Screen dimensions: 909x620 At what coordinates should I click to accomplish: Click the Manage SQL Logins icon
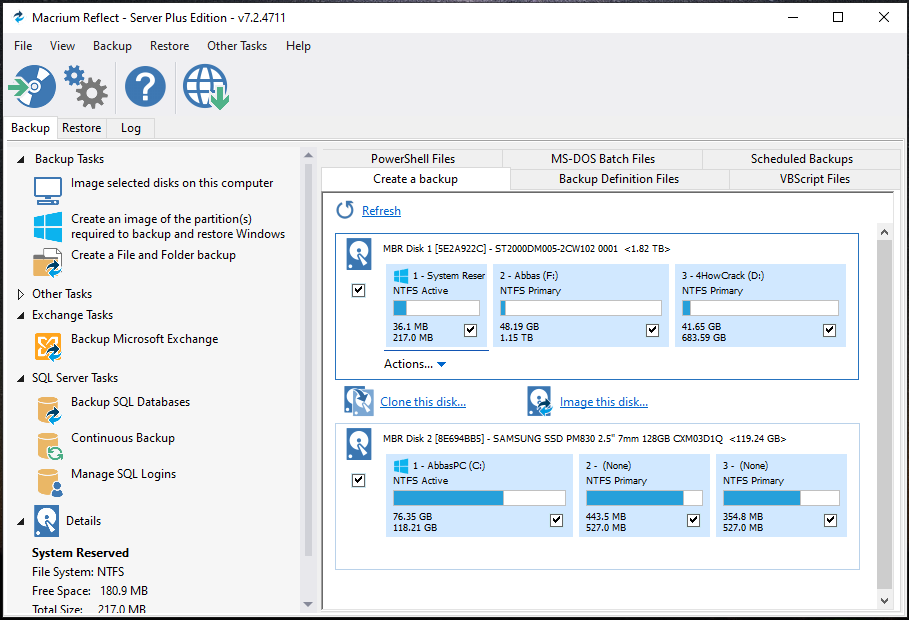click(x=49, y=482)
